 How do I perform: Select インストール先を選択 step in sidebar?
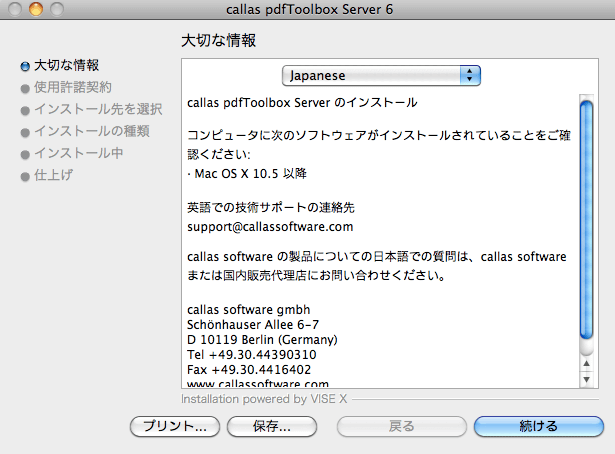tap(98, 109)
